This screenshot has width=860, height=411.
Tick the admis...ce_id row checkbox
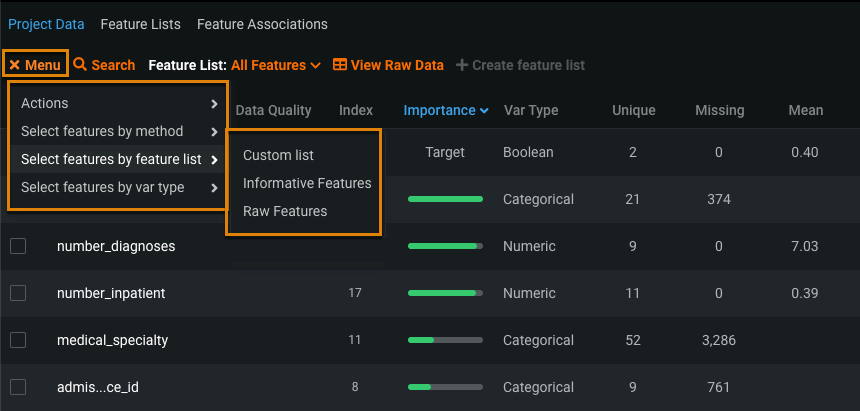(x=18, y=387)
